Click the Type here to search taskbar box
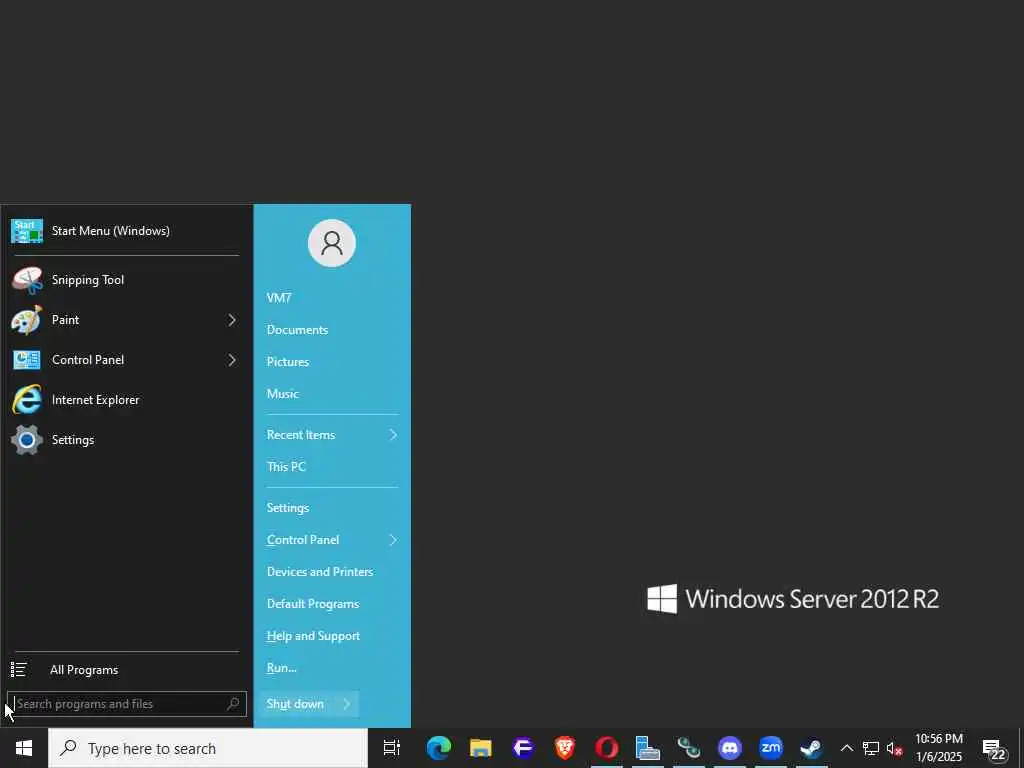The image size is (1024, 768). tap(208, 748)
